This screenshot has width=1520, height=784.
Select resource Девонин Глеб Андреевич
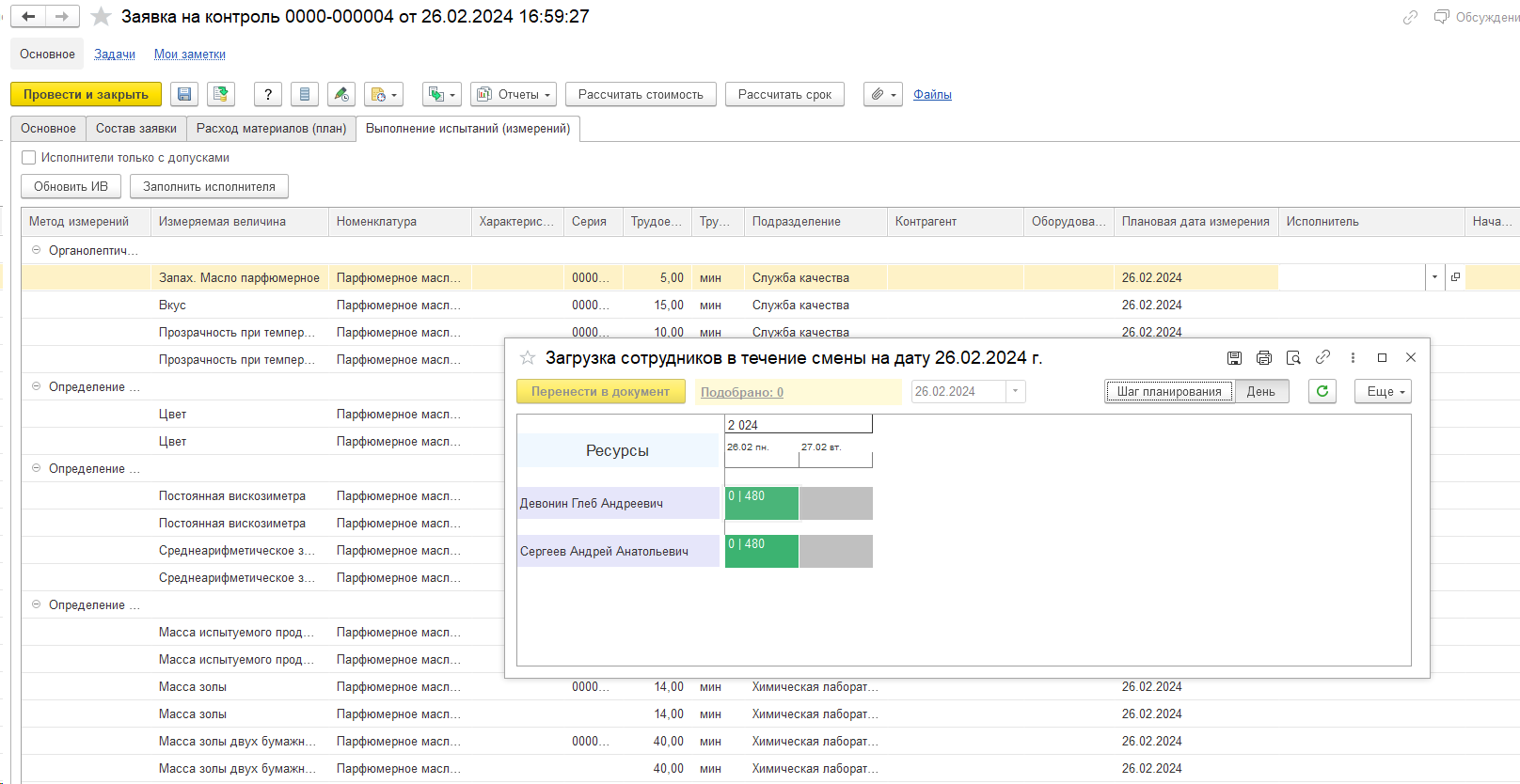pyautogui.click(x=618, y=503)
